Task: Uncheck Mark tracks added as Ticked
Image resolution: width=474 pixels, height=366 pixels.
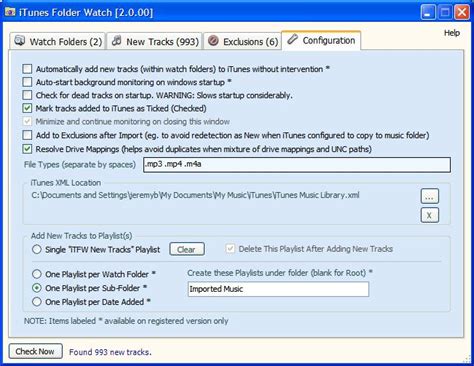Action: (x=27, y=108)
